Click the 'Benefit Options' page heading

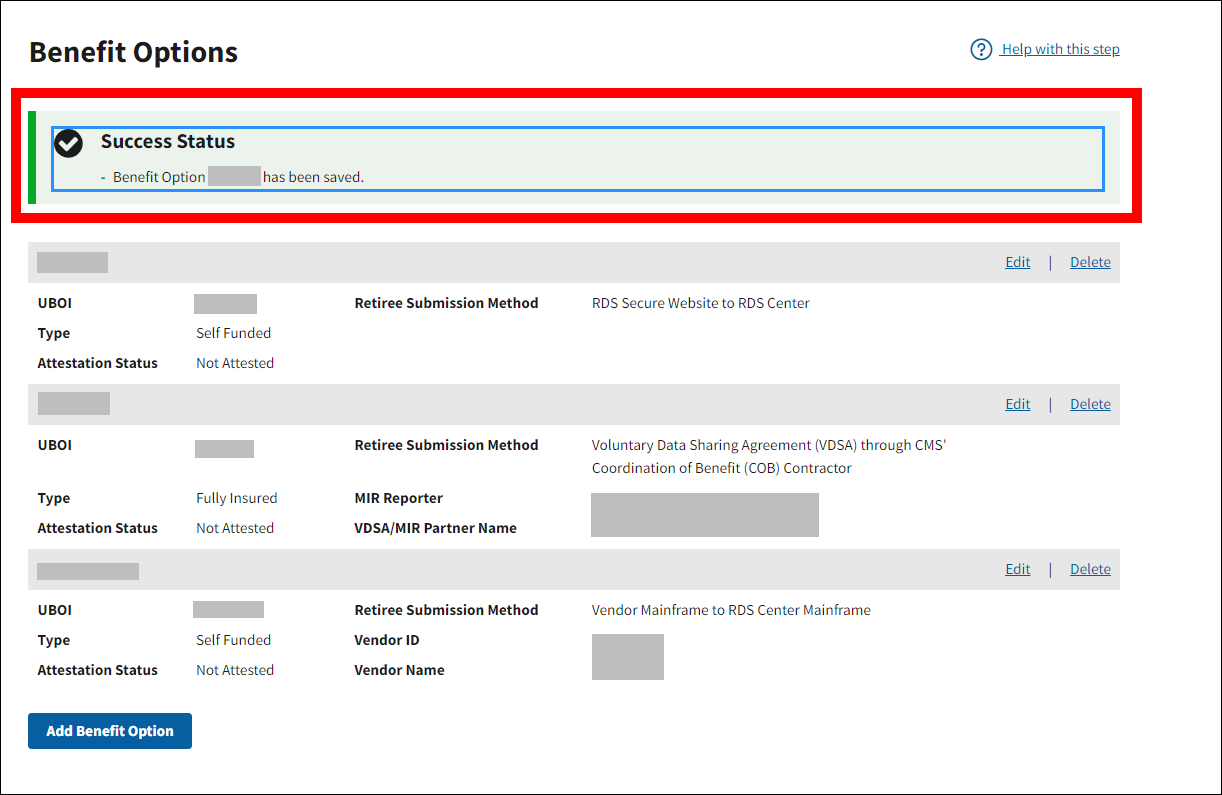point(134,52)
